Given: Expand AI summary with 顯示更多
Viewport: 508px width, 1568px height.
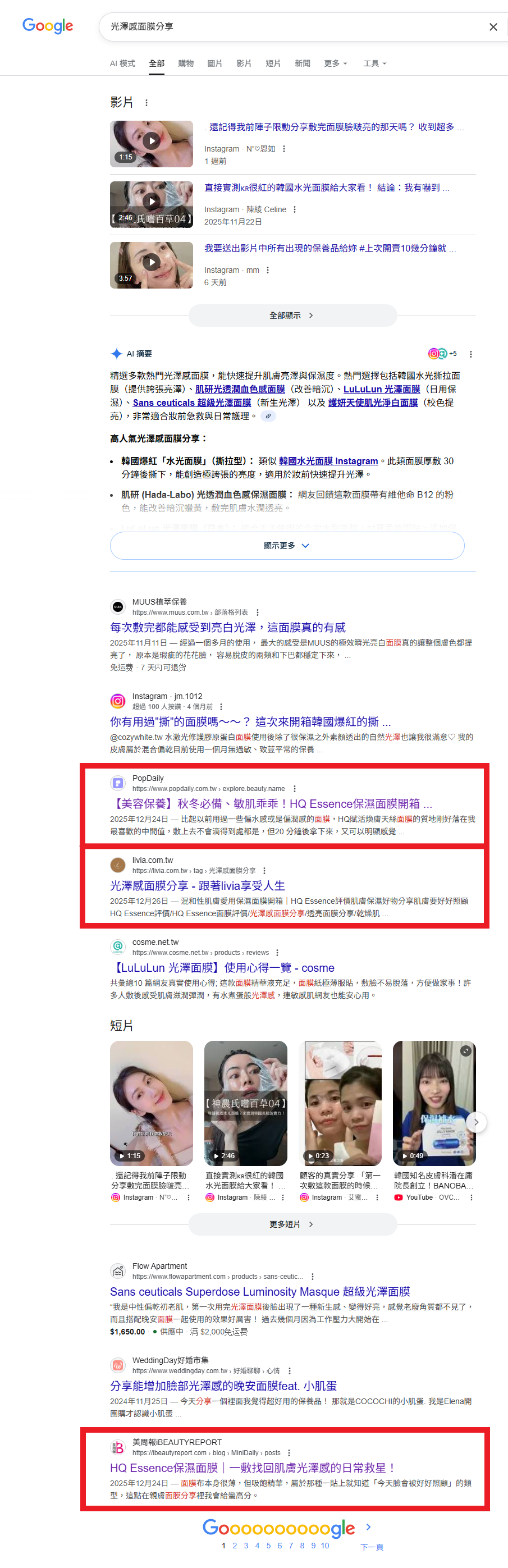Looking at the screenshot, I should coord(286,545).
